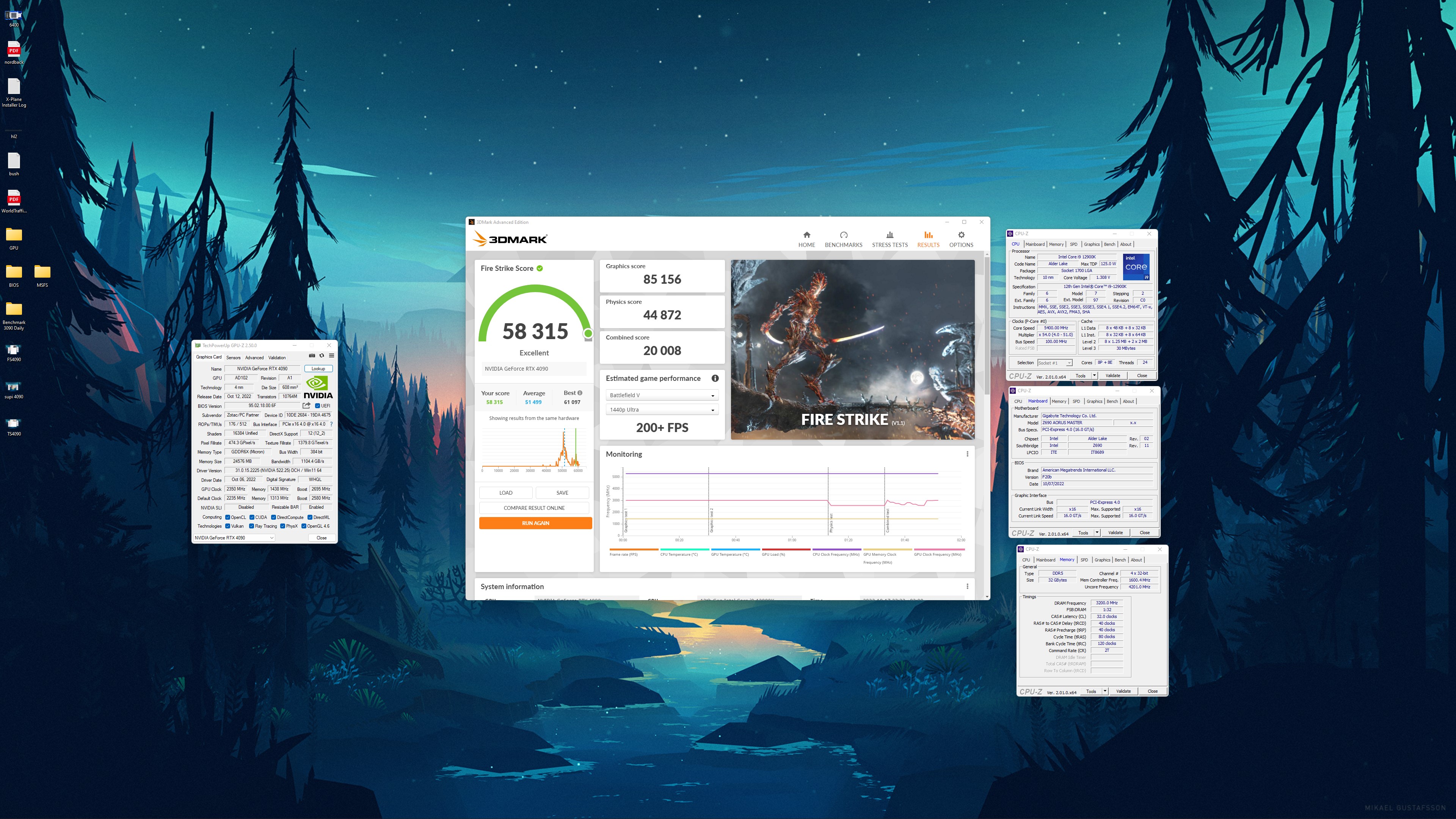
Task: Switch to the Validation tab in GPU-Z
Action: tap(277, 358)
